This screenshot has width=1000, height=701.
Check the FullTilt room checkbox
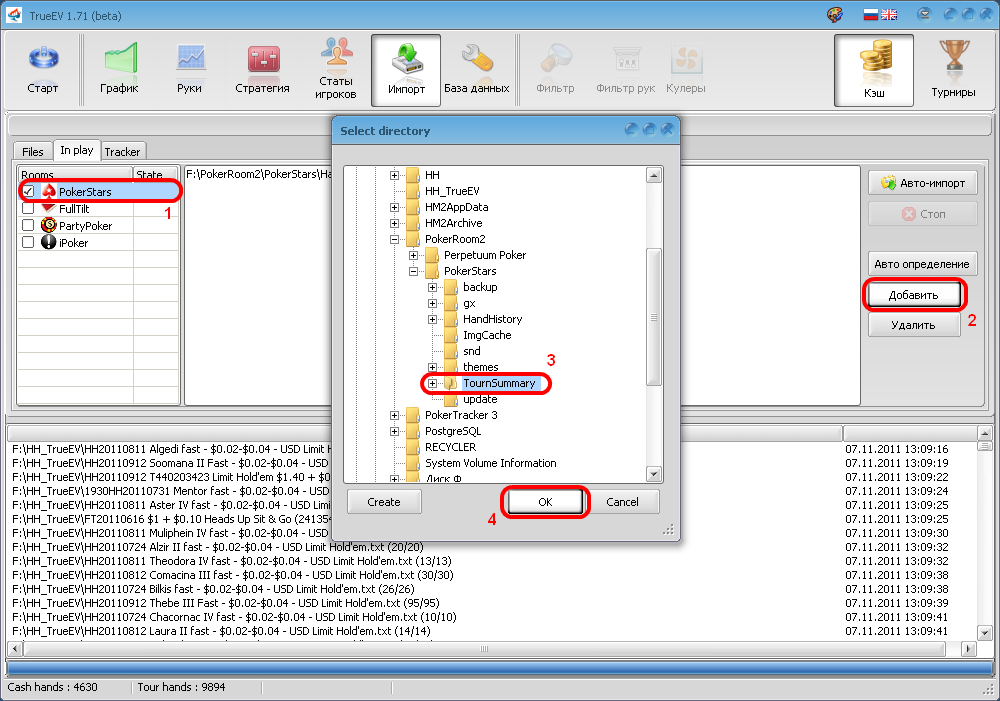(x=28, y=208)
